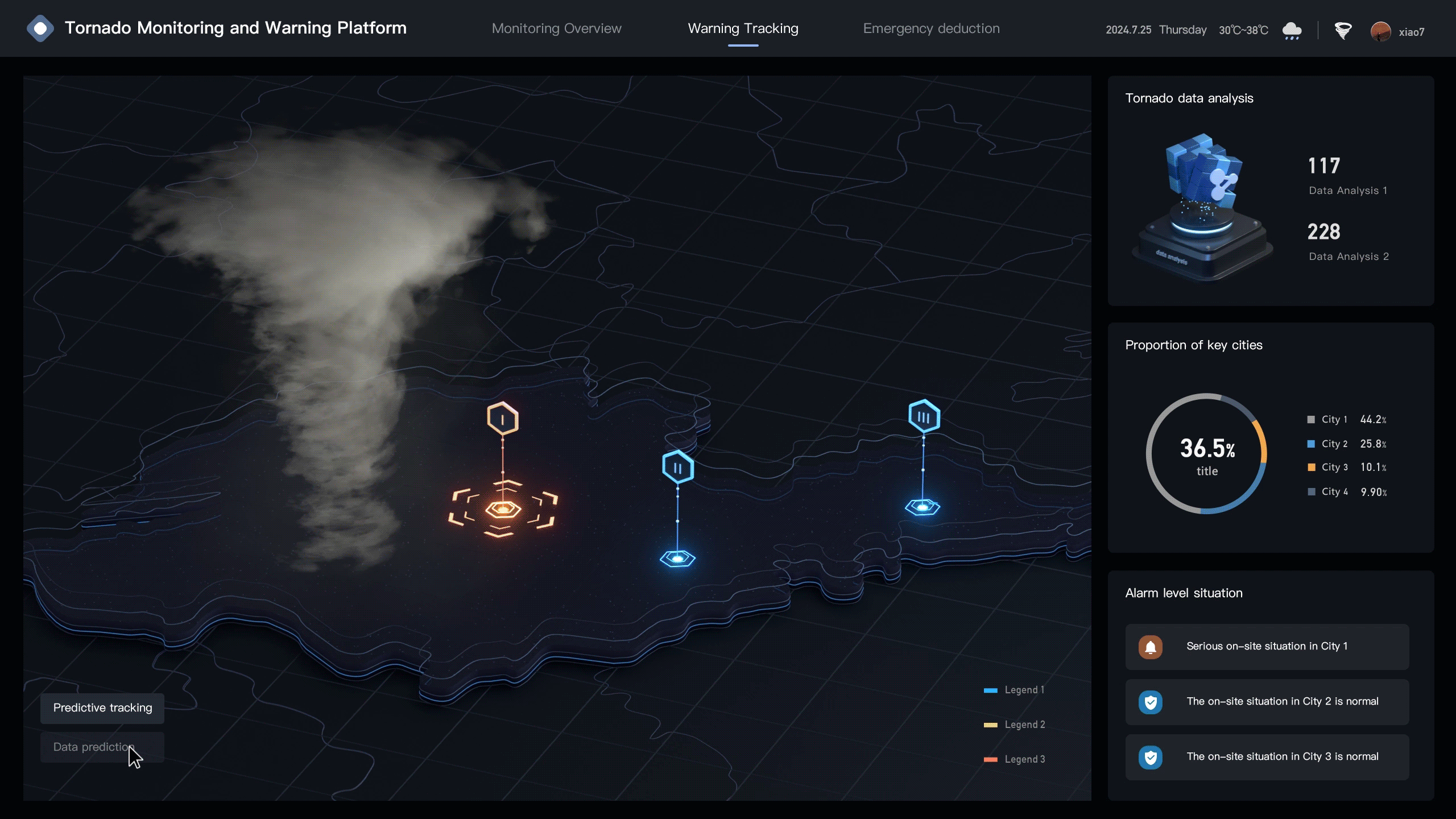1456x819 pixels.
Task: Switch to Warning Tracking tab
Action: [743, 28]
